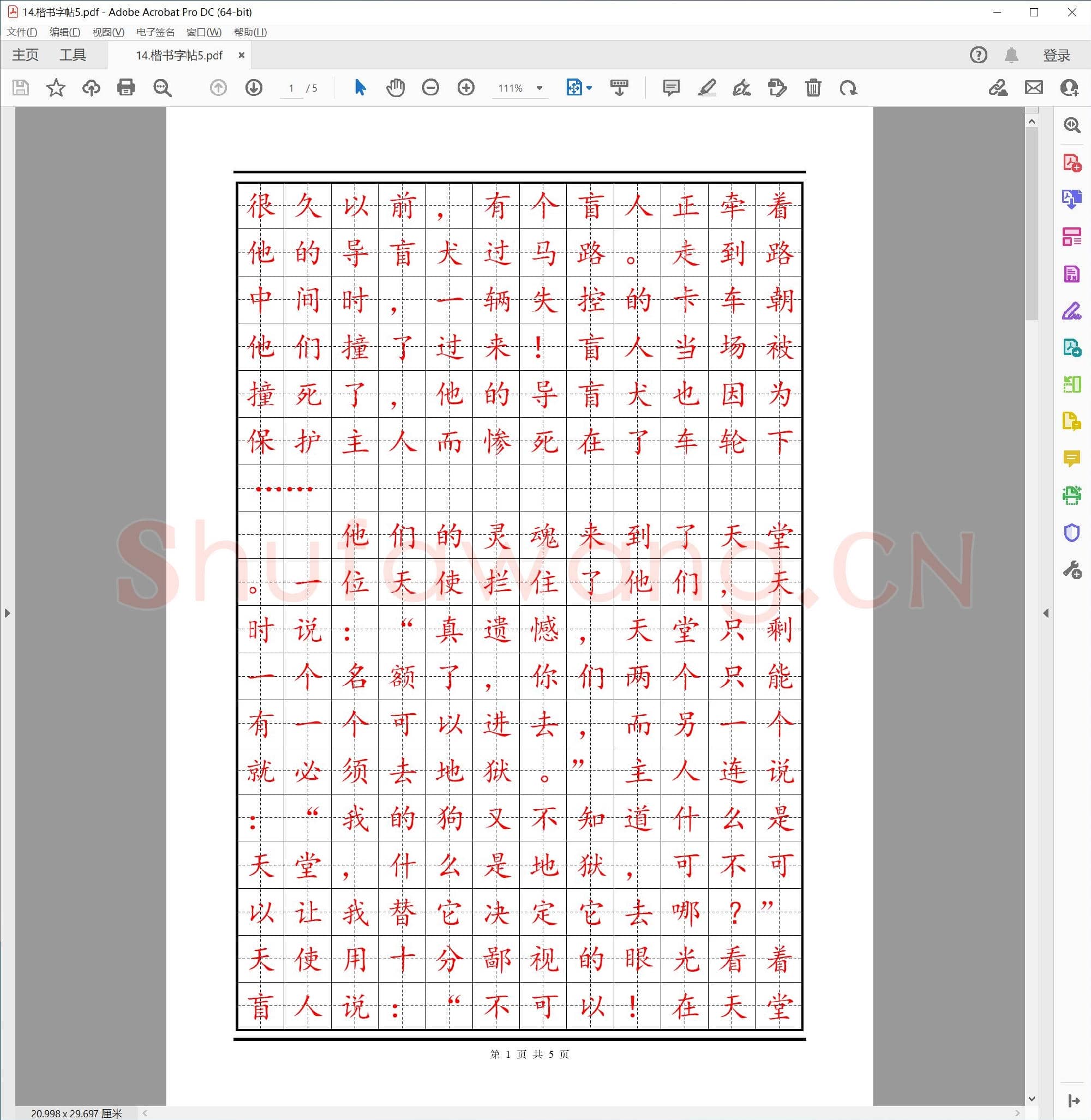Activate the arrow Selection tool
The height and width of the screenshot is (1120, 1091).
(360, 88)
